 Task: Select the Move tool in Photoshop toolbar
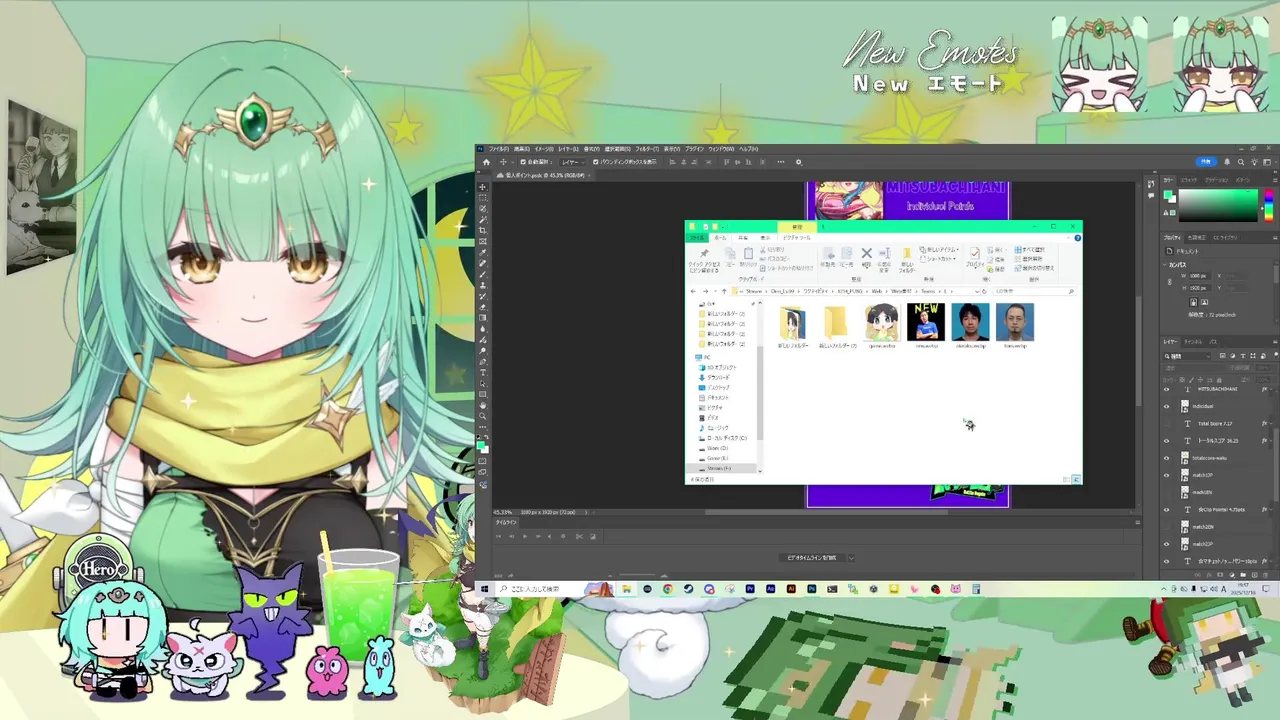coord(483,187)
